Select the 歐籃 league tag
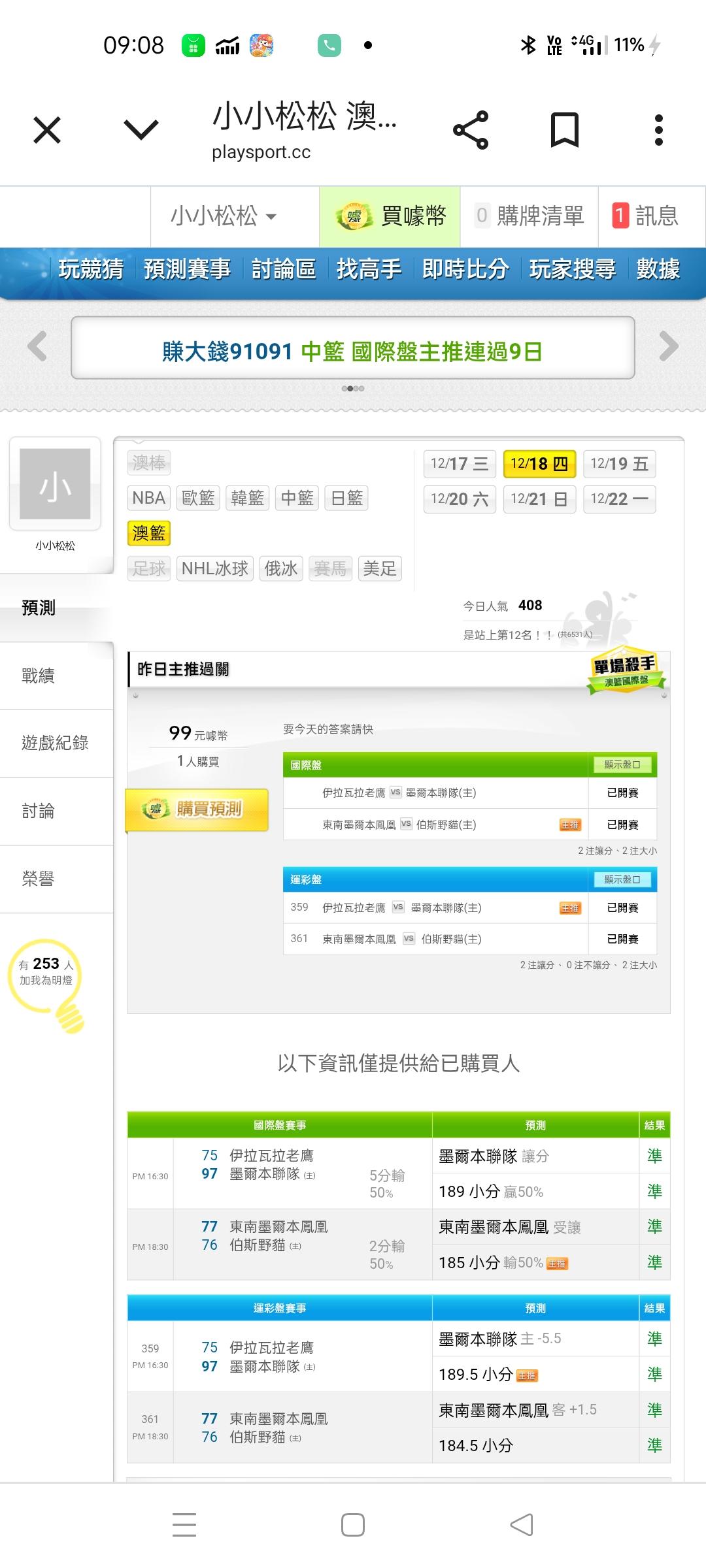 click(x=198, y=498)
